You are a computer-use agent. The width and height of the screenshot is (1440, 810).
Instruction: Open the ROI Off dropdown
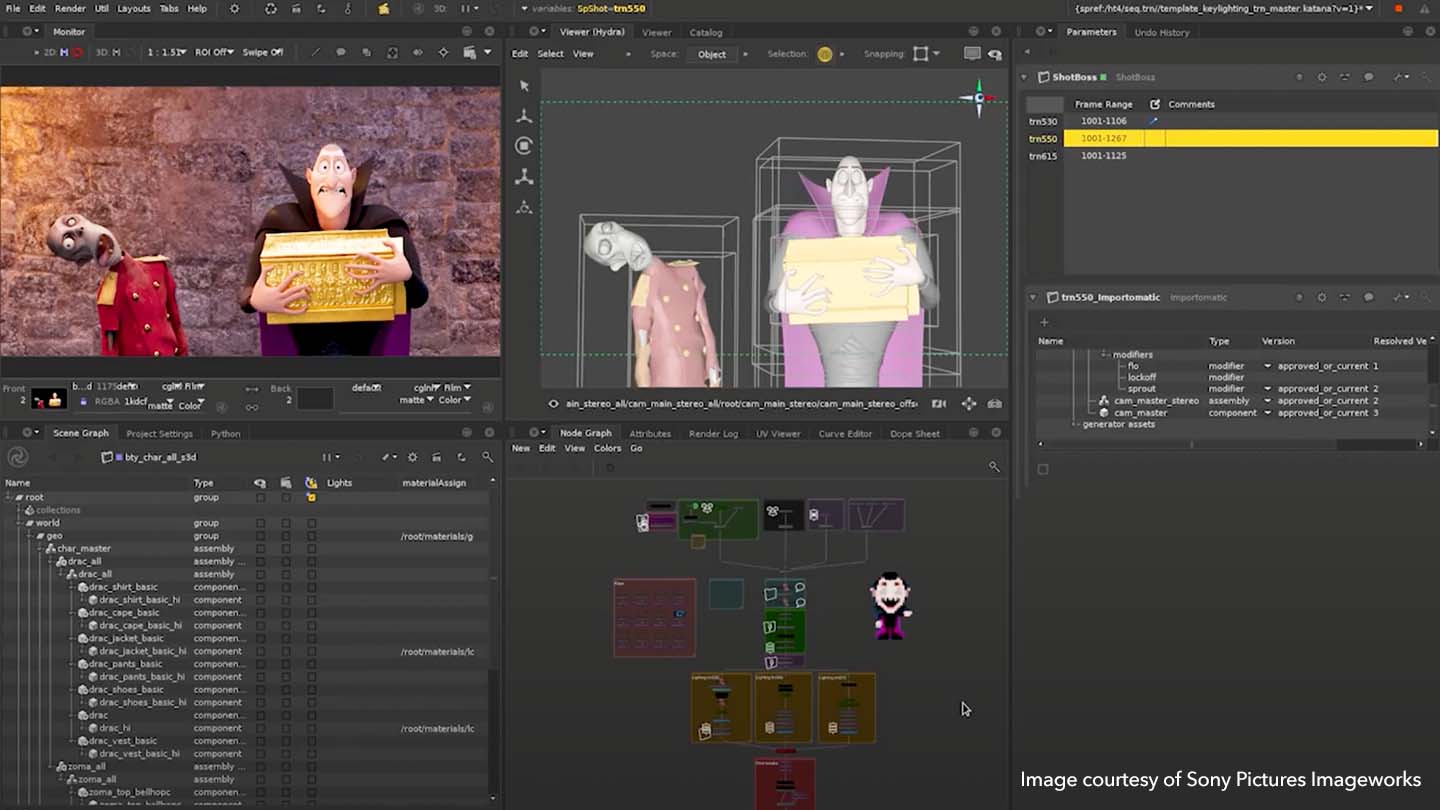click(x=214, y=52)
